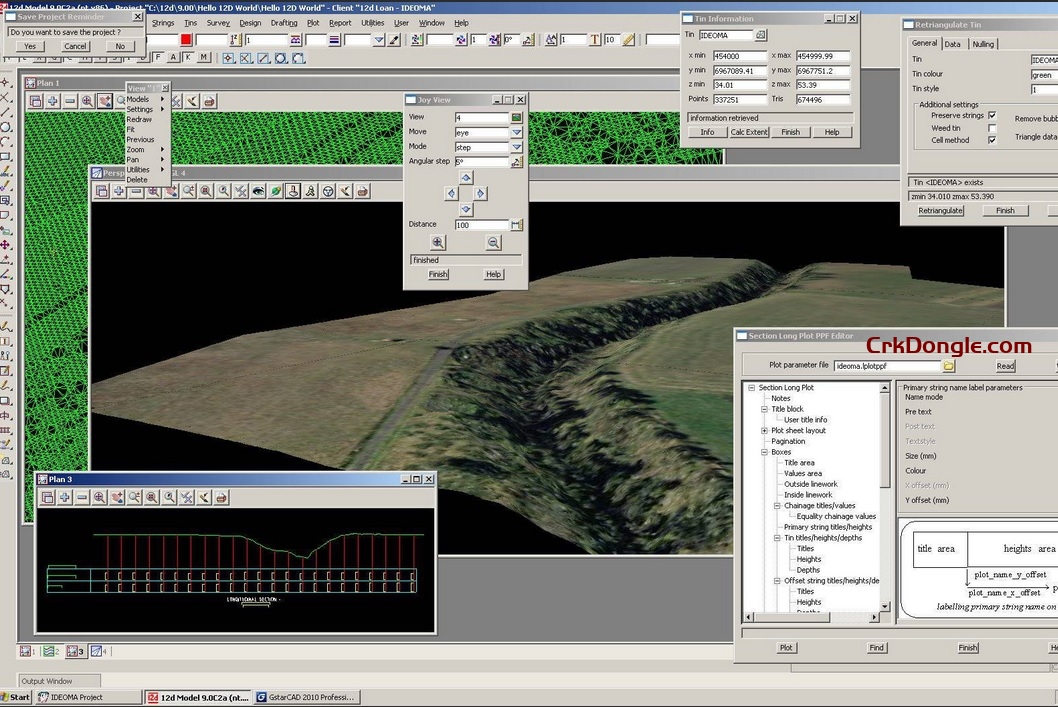Click the up arrow step control in Joy View
Viewport: 1058px width, 707px height.
(465, 177)
